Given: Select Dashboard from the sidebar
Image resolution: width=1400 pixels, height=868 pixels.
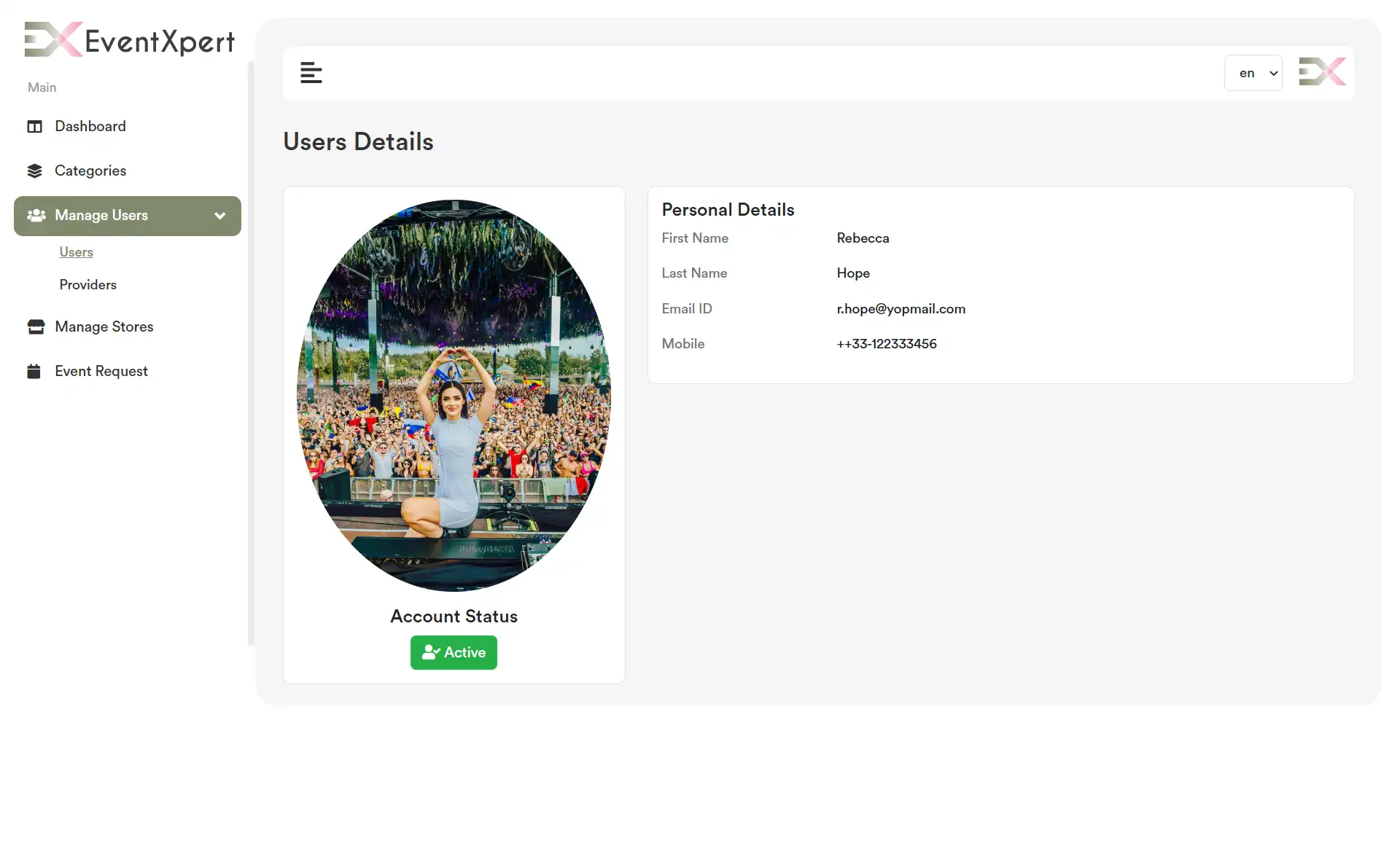Looking at the screenshot, I should (90, 126).
